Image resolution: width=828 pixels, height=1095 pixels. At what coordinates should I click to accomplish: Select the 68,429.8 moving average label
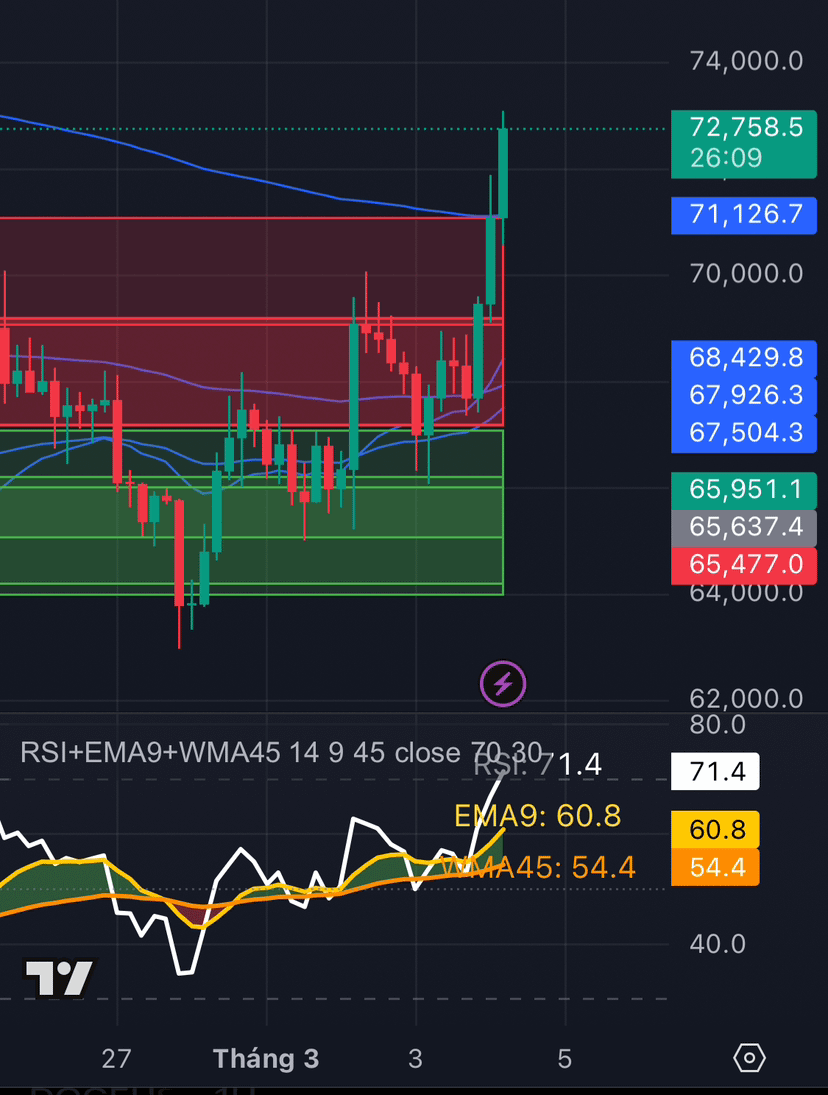pos(744,358)
